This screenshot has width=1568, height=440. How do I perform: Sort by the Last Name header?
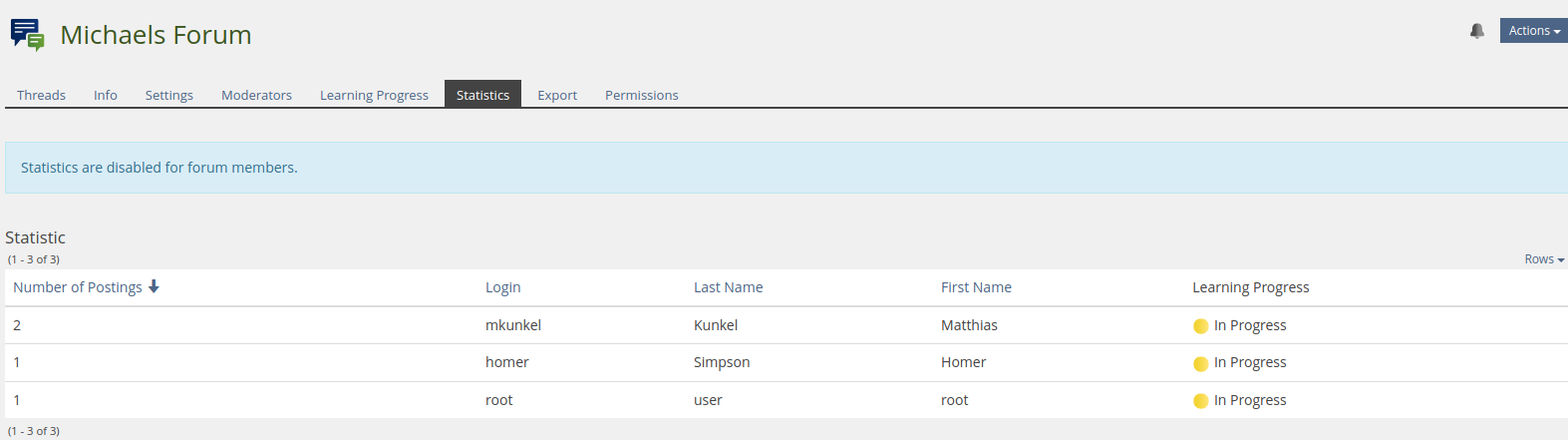click(x=728, y=287)
